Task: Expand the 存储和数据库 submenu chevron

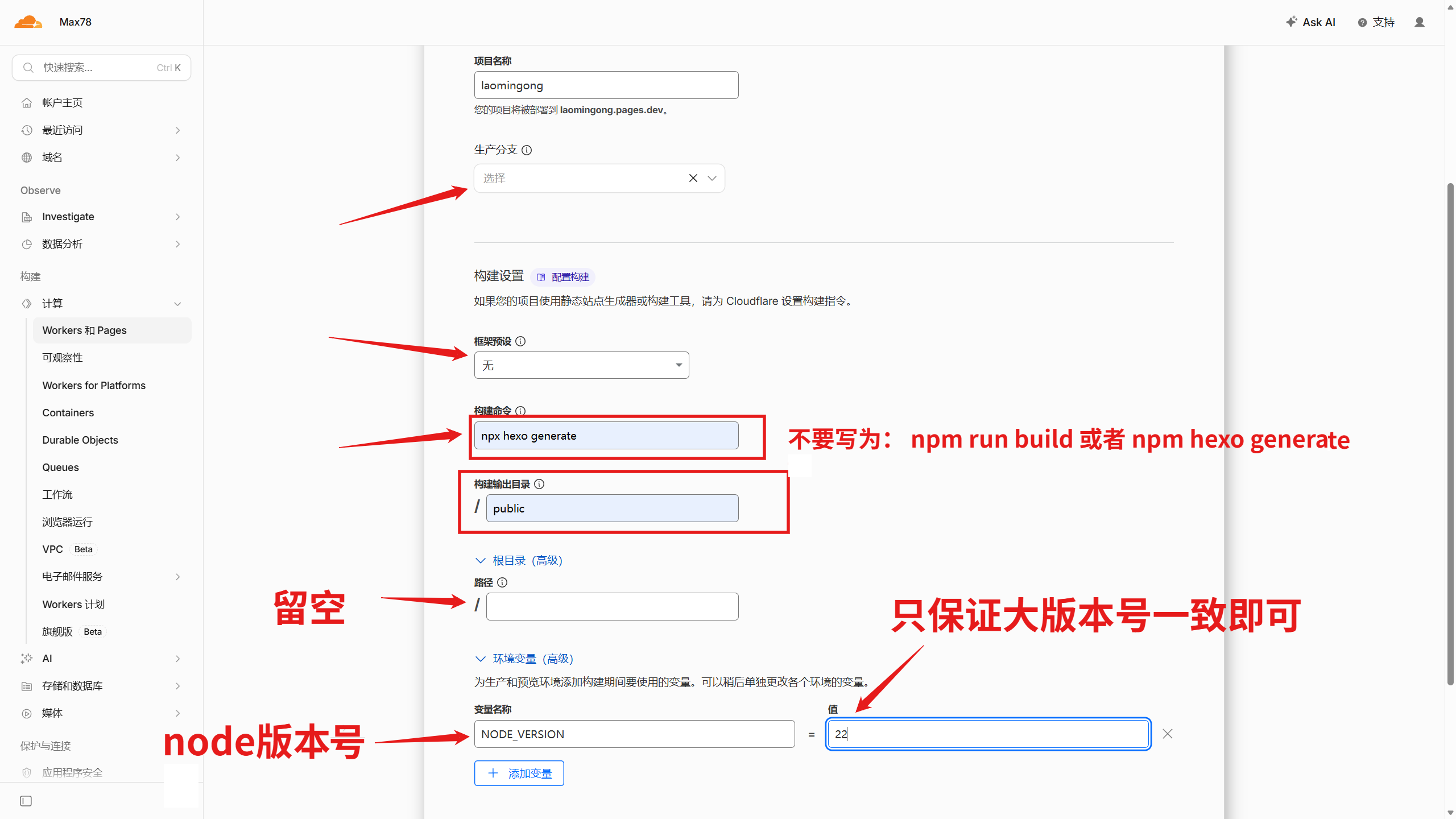Action: coord(178,686)
